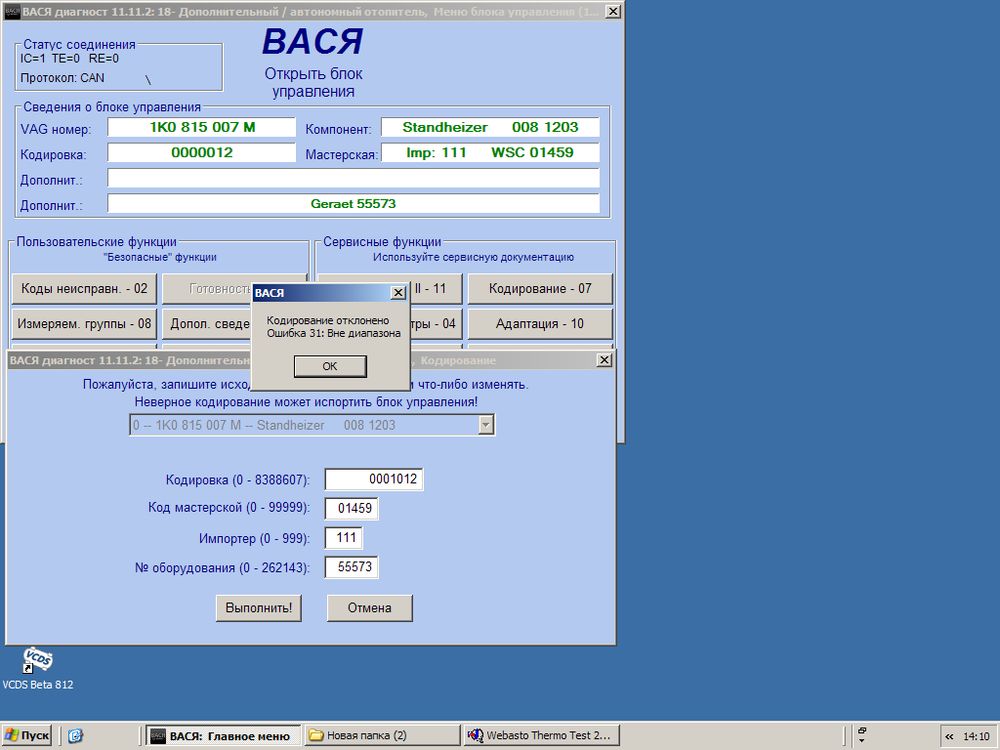Click the disabled Готовность button
The image size is (1000, 750).
coord(209,289)
